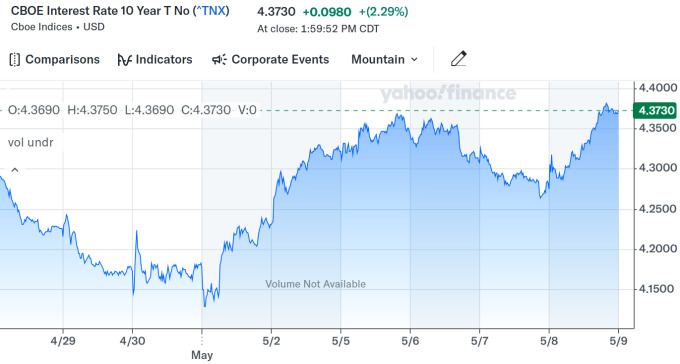Select the pencil draw tool

tap(458, 59)
